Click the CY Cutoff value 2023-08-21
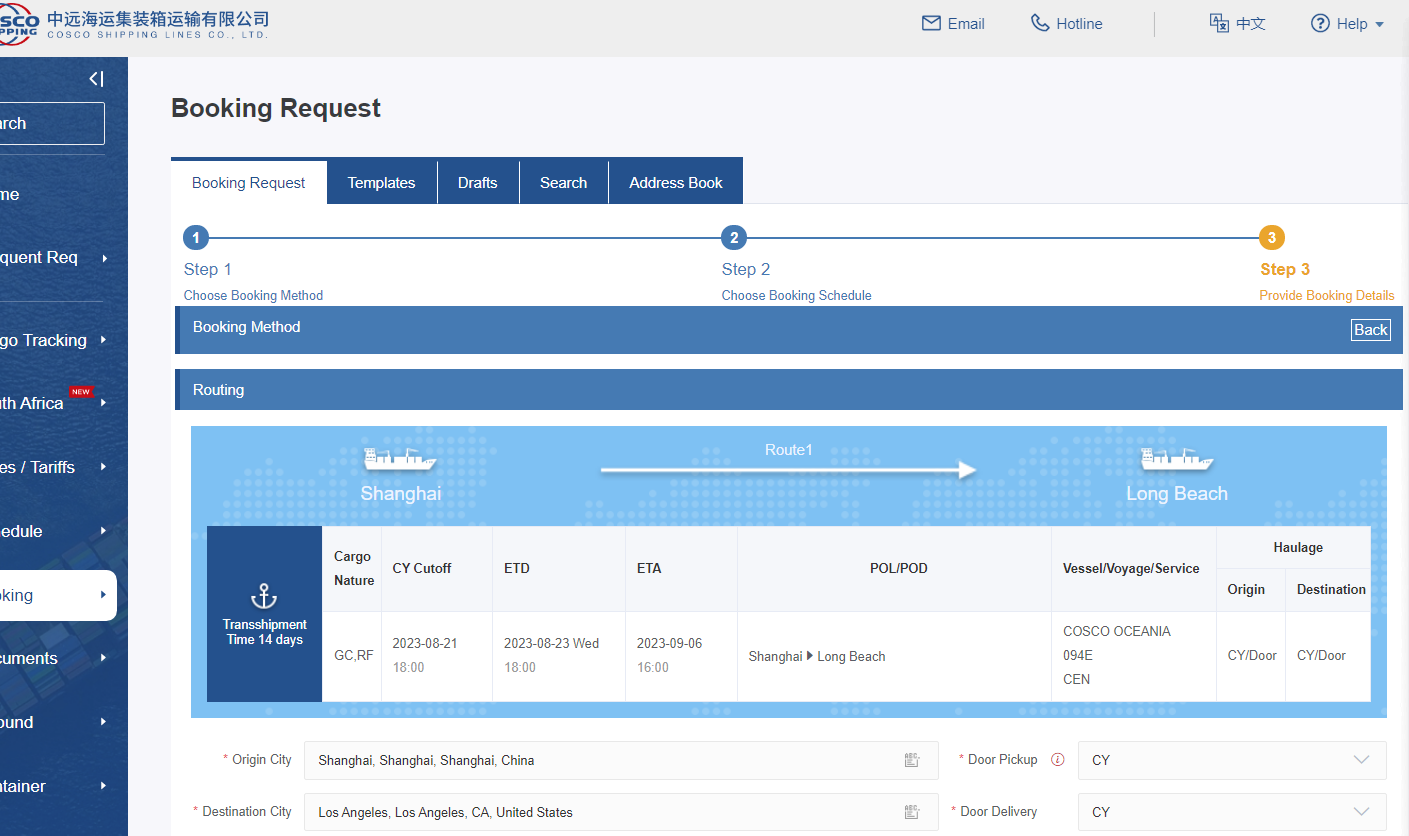 [425, 643]
